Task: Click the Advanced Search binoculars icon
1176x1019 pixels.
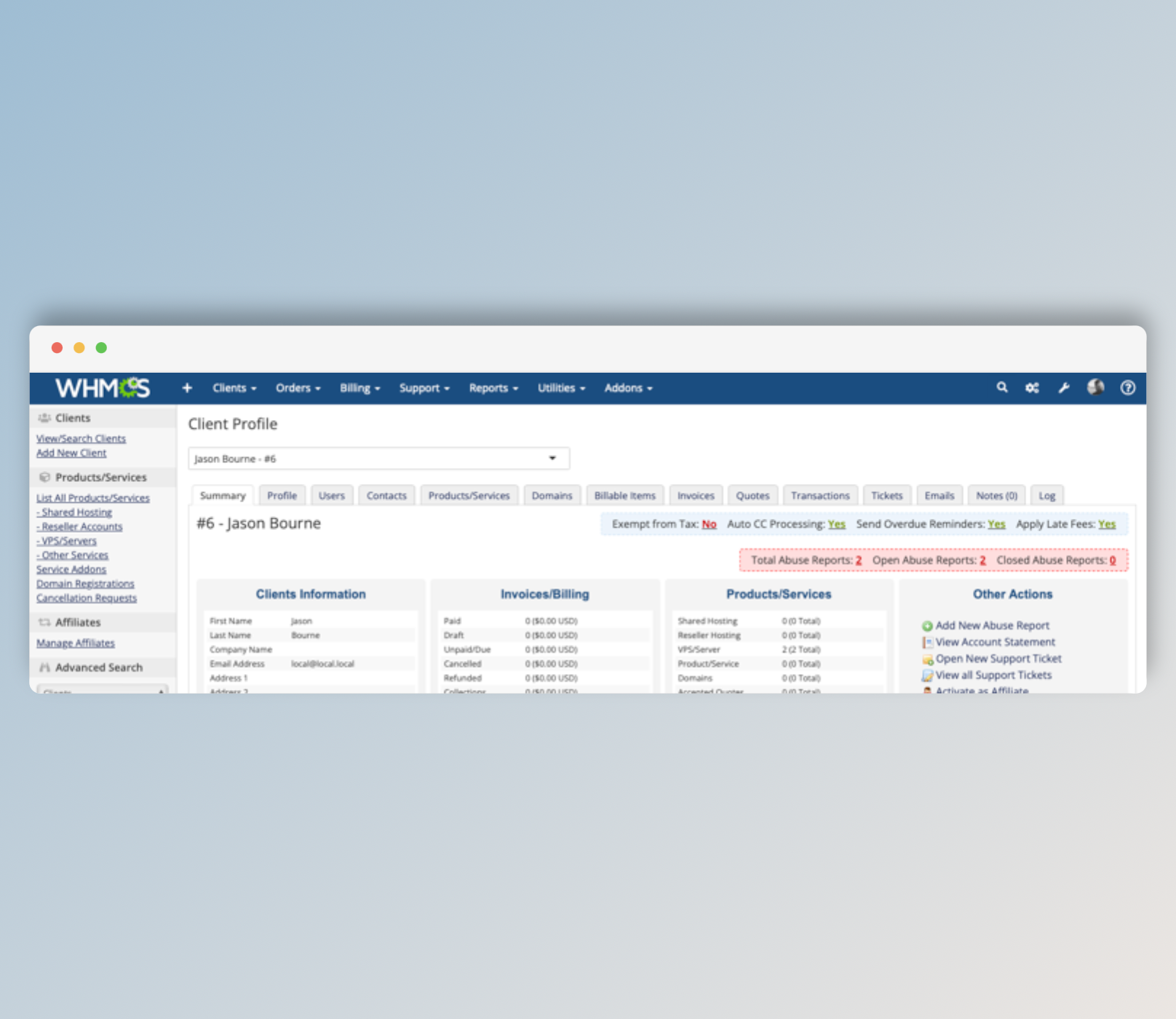Action: click(x=44, y=667)
